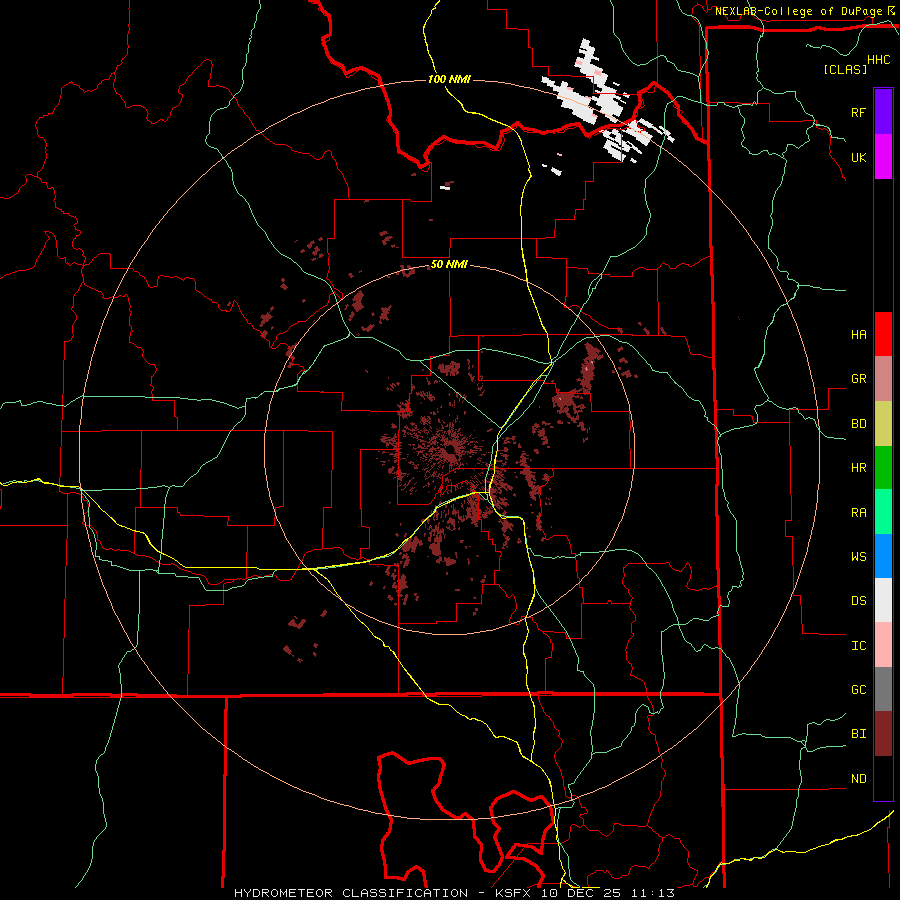Click the 10 DEC 25 date text

coord(581,893)
